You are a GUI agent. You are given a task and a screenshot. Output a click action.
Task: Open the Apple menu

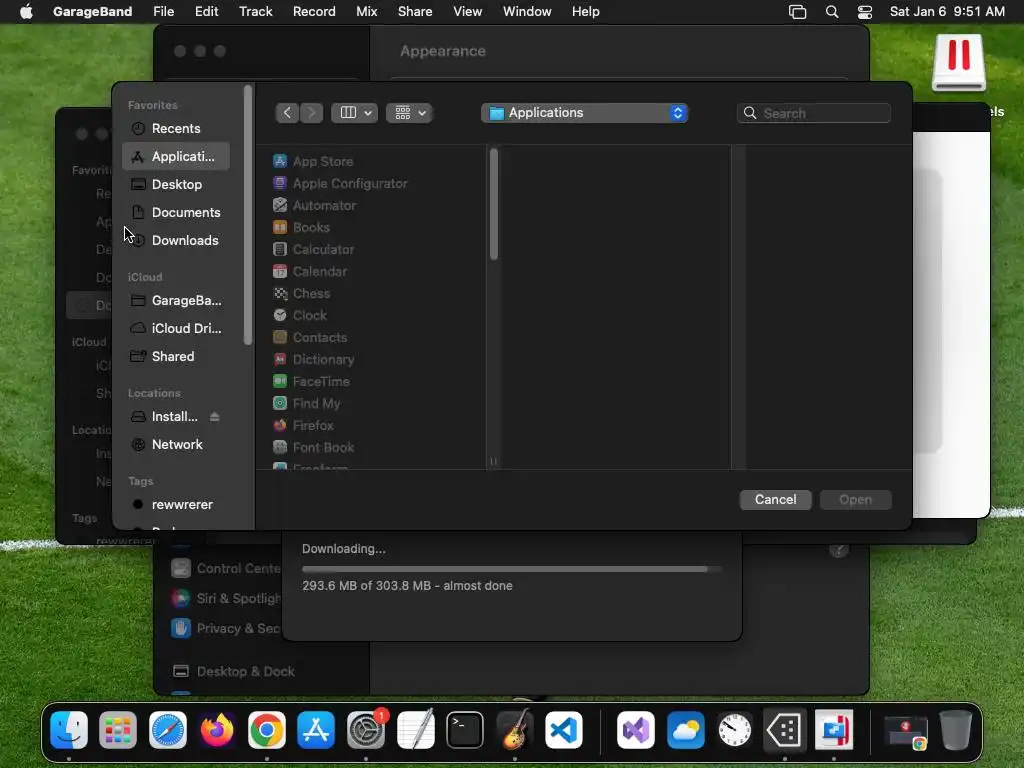(x=26, y=11)
